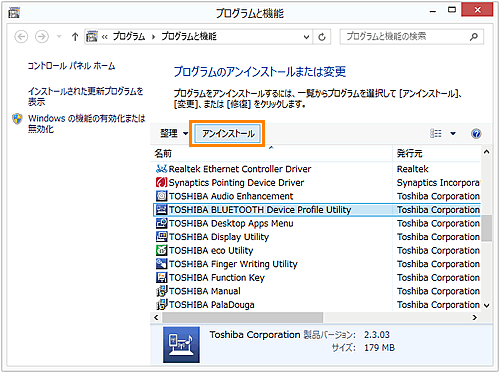
Task: Click Realtek publisher cell
Action: 413,169
